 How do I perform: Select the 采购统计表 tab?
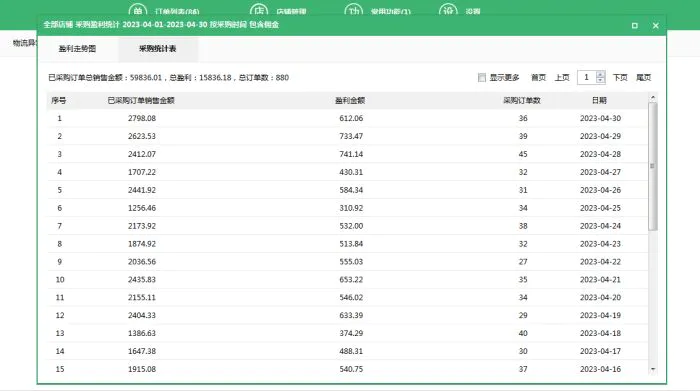coord(158,49)
